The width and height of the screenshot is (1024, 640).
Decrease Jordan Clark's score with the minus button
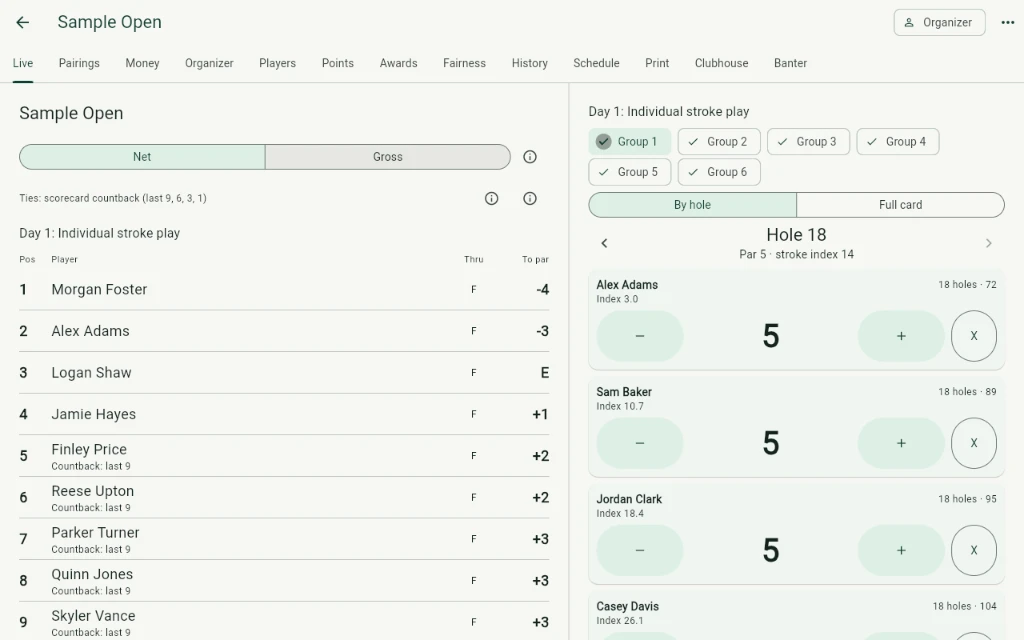(640, 550)
